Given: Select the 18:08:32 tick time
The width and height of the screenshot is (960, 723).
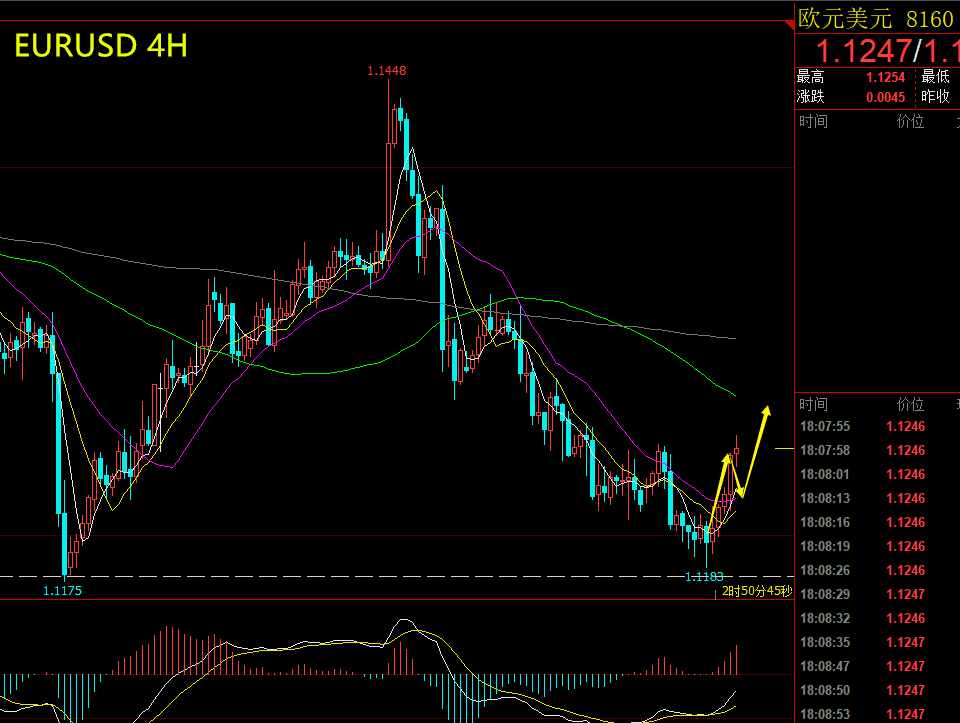Looking at the screenshot, I should pyautogui.click(x=825, y=618).
